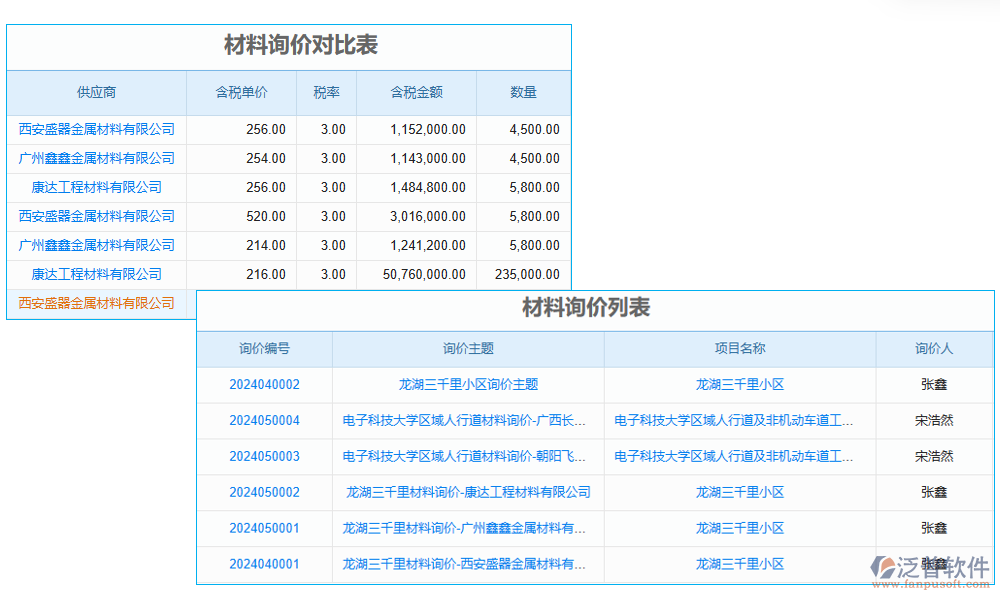Sort by 含税单价 column header
This screenshot has height=600, width=1000.
point(241,92)
